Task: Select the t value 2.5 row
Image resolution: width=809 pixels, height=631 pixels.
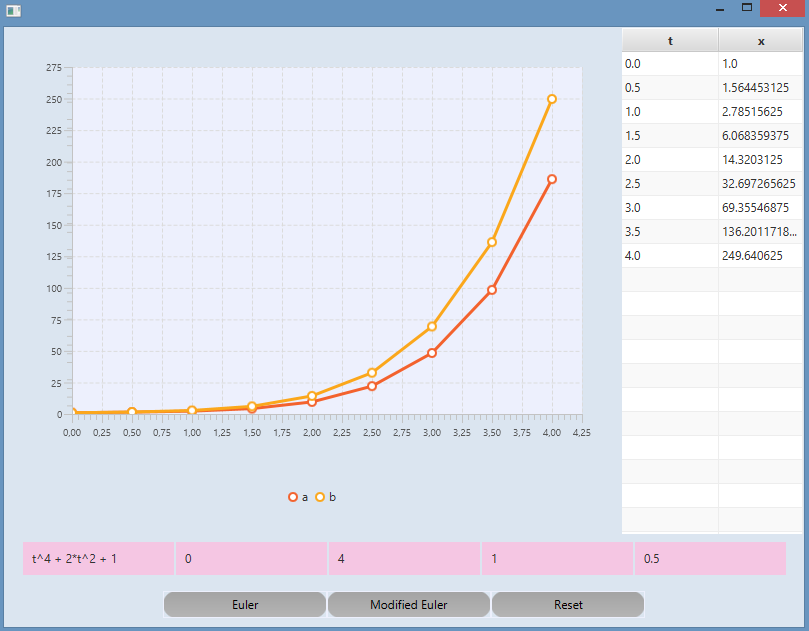Action: point(670,184)
